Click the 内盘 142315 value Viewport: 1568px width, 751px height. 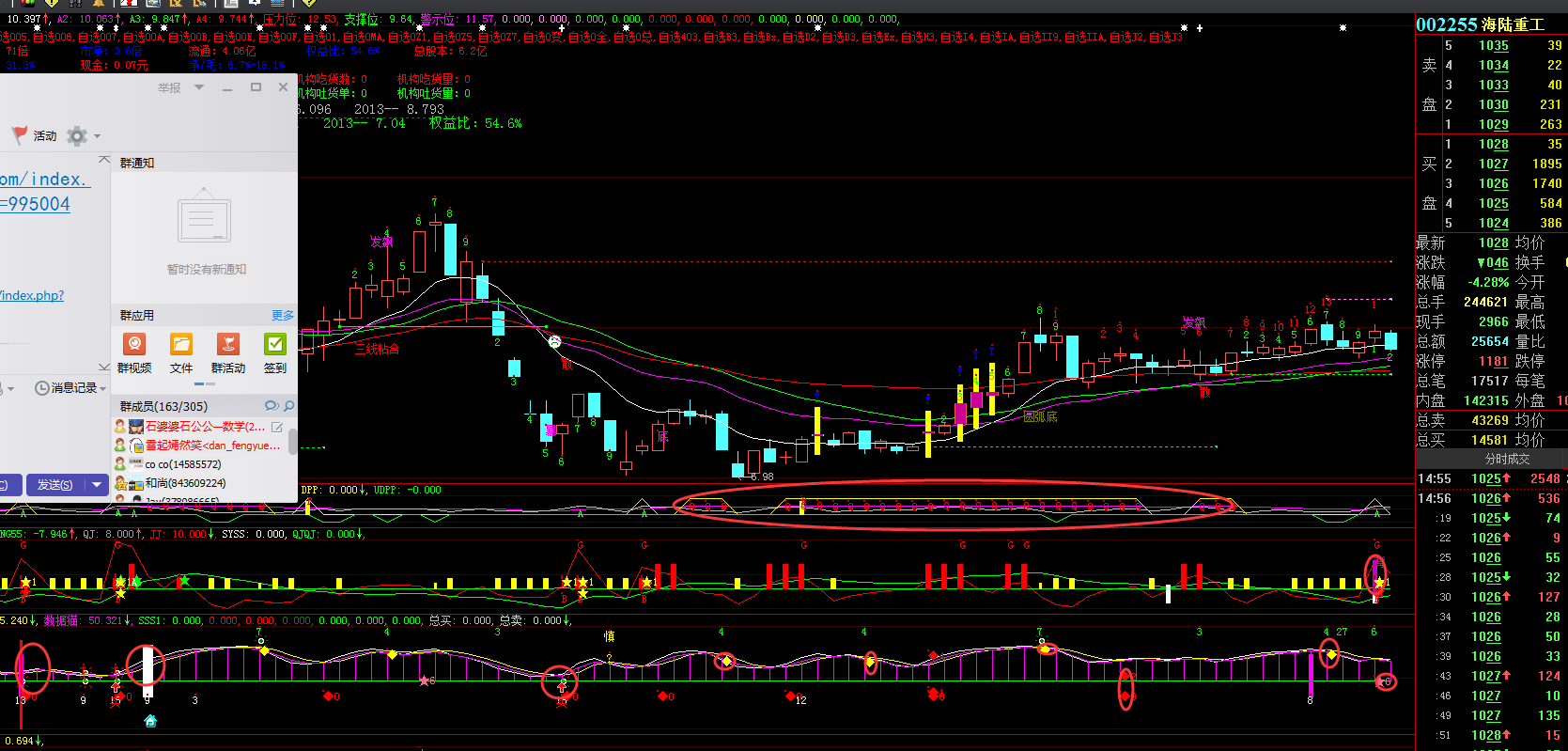pos(1486,400)
